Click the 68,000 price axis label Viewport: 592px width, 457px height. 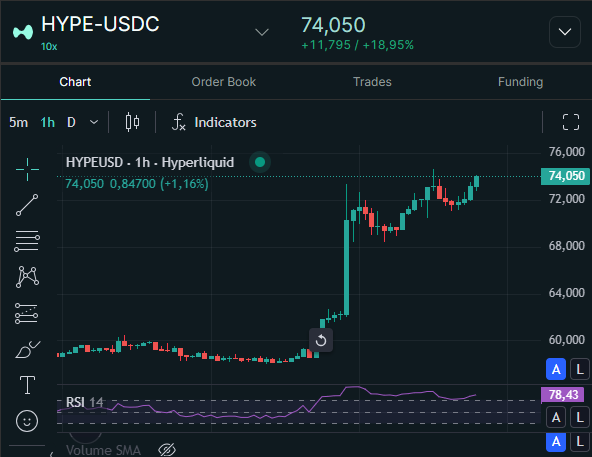point(566,246)
